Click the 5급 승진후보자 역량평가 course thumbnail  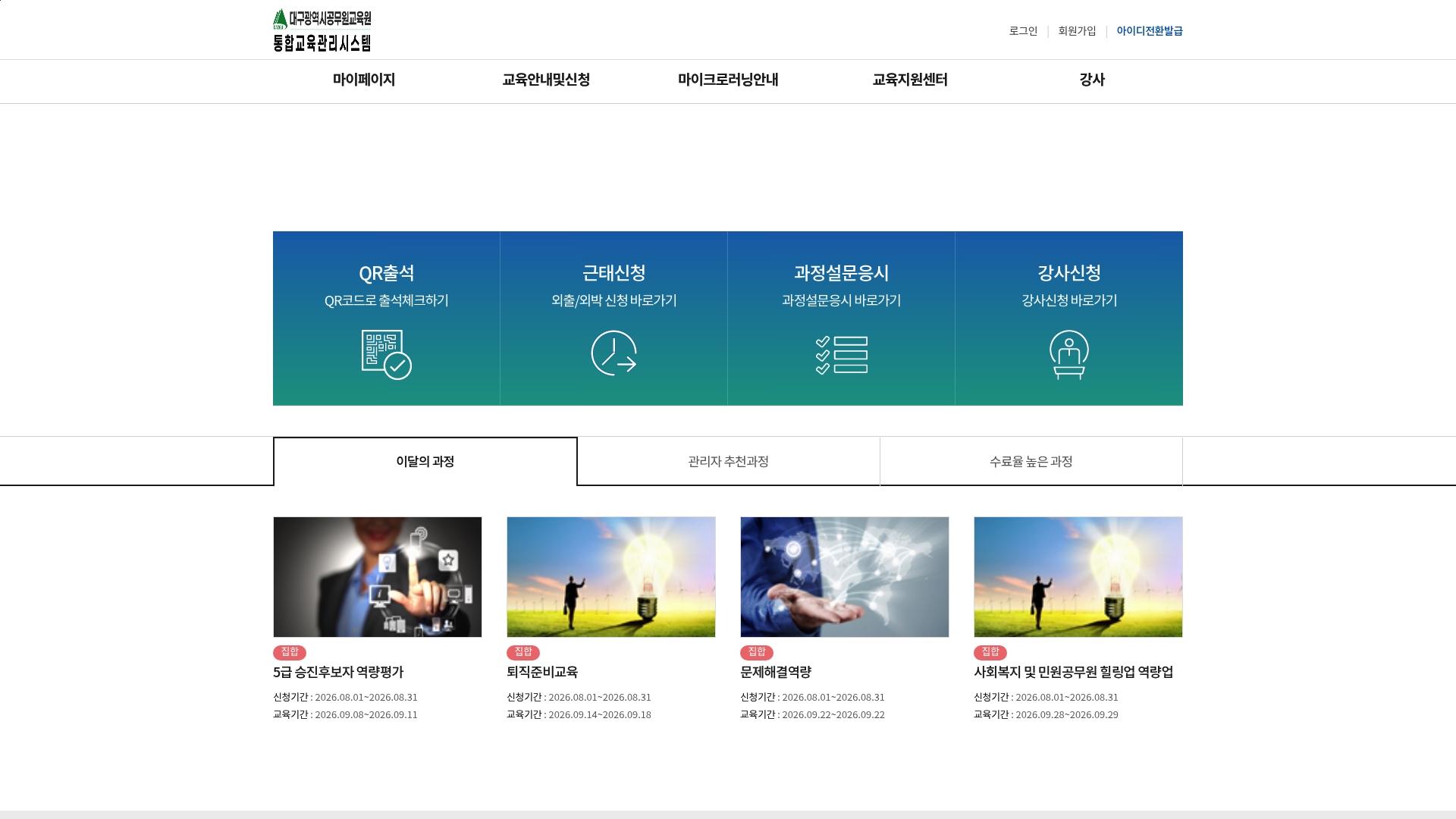point(378,577)
